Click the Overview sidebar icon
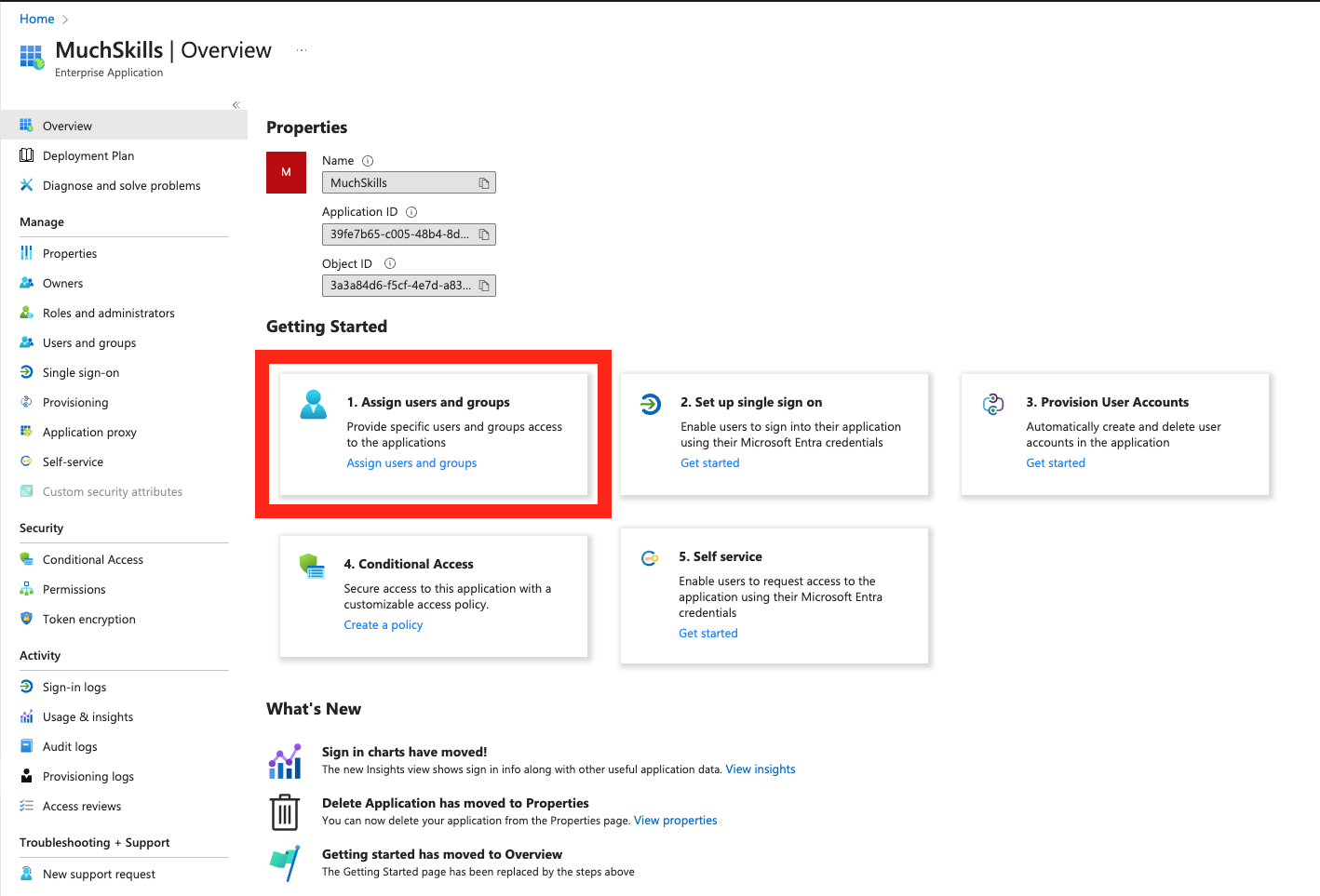 click(x=26, y=126)
